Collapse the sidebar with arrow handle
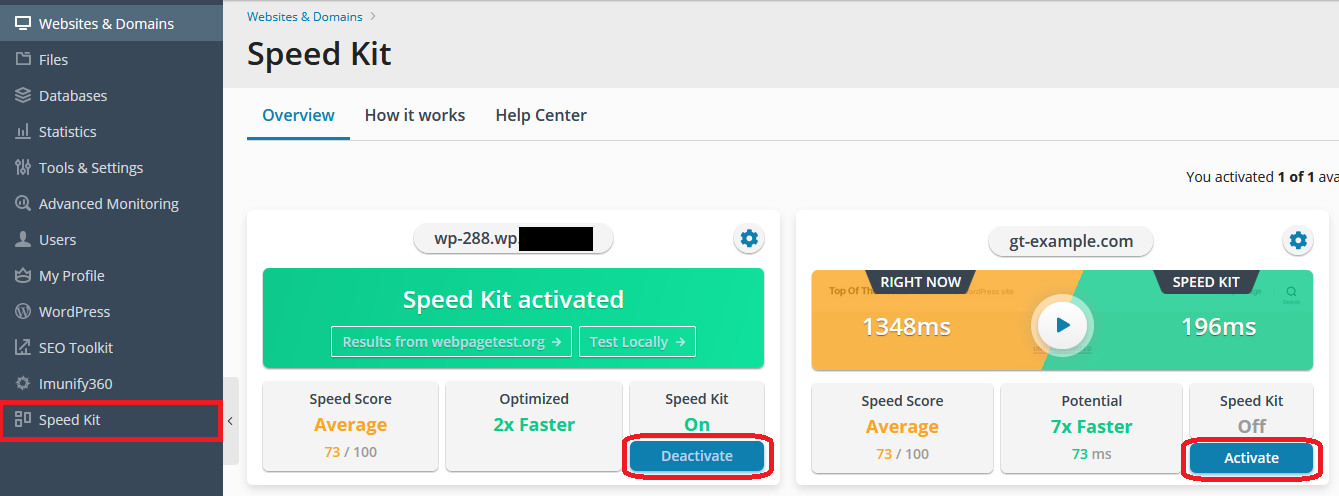This screenshot has height=496, width=1339. coord(230,421)
